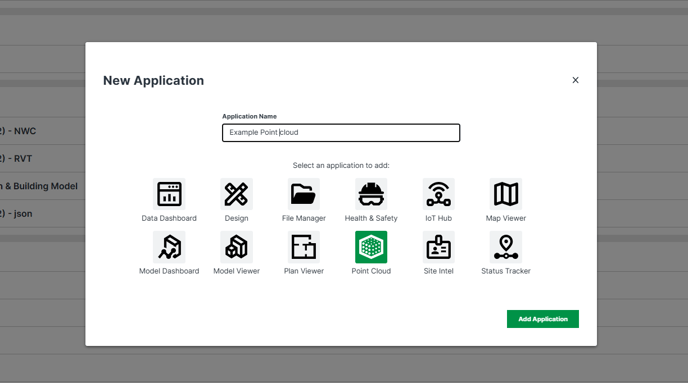Image resolution: width=688 pixels, height=383 pixels.
Task: Close the New Application dialog
Action: click(575, 80)
